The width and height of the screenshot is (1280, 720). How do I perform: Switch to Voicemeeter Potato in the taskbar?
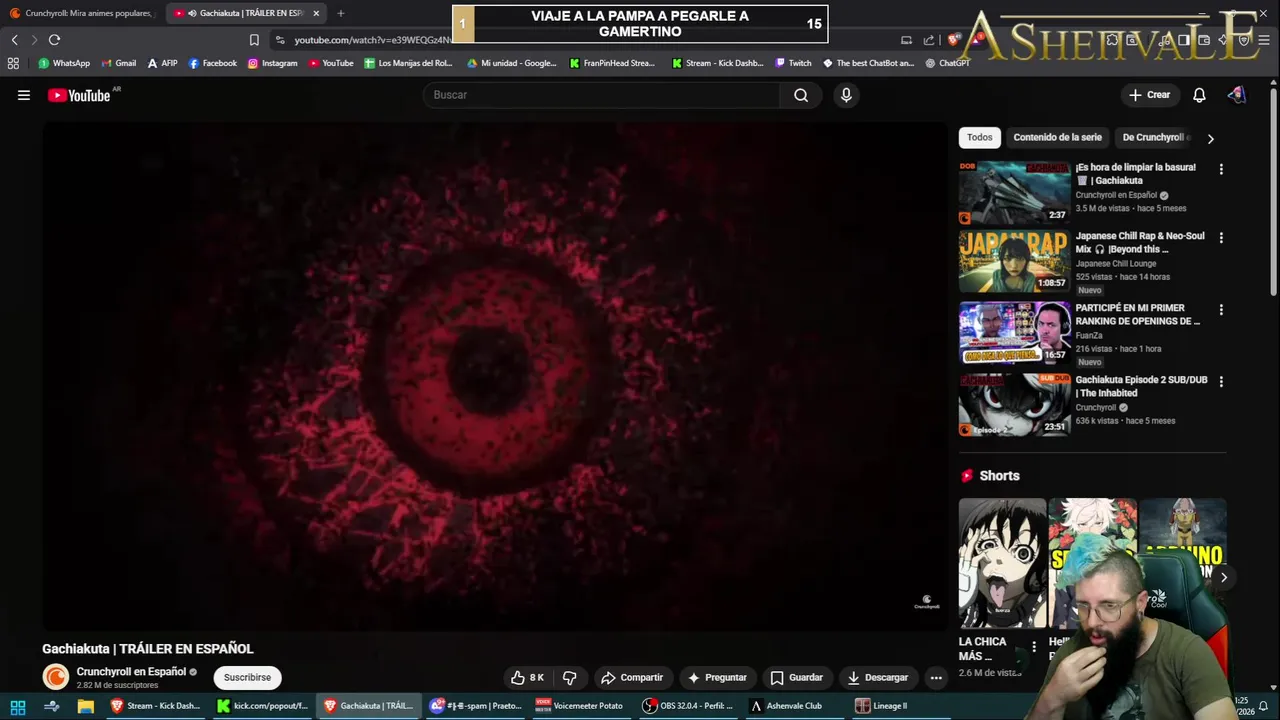(579, 706)
